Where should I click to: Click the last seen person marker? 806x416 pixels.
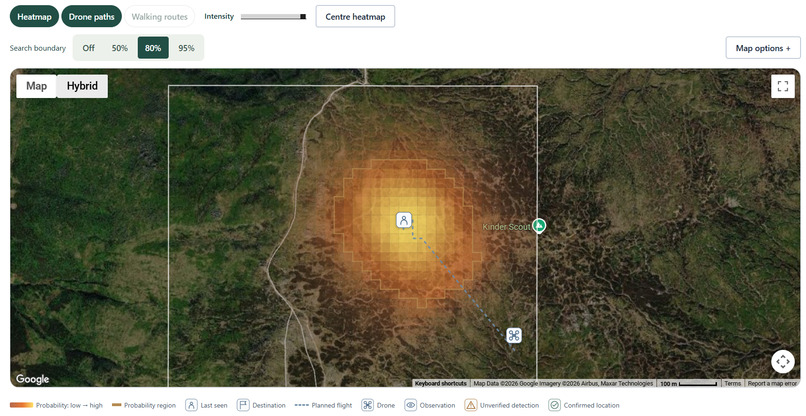click(404, 221)
